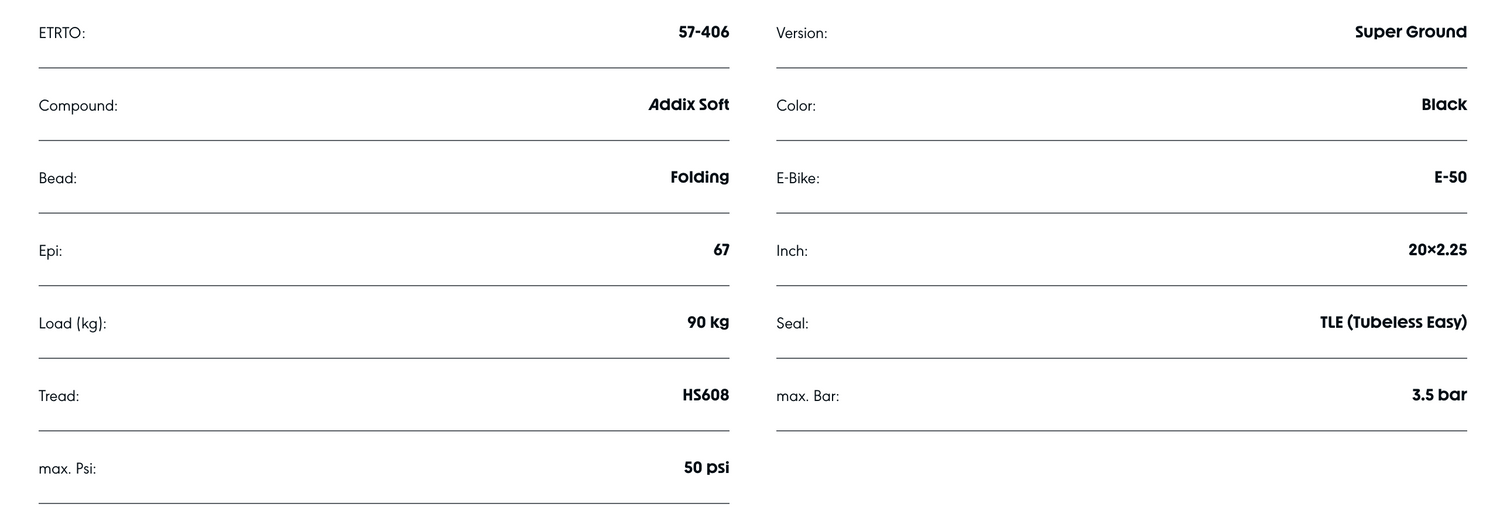Select the Epi value 67

[x=721, y=250]
